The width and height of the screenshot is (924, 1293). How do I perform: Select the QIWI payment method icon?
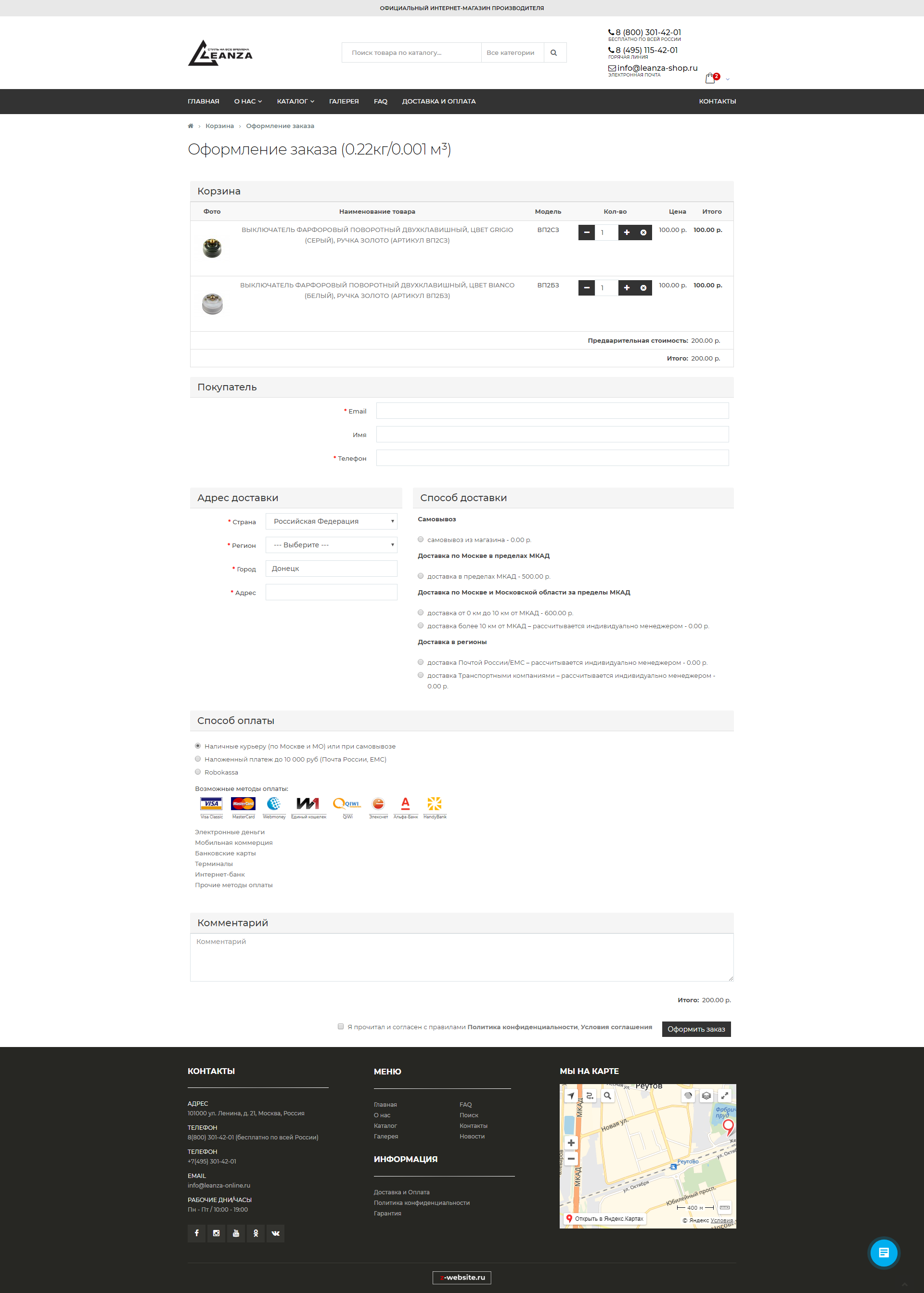[347, 803]
